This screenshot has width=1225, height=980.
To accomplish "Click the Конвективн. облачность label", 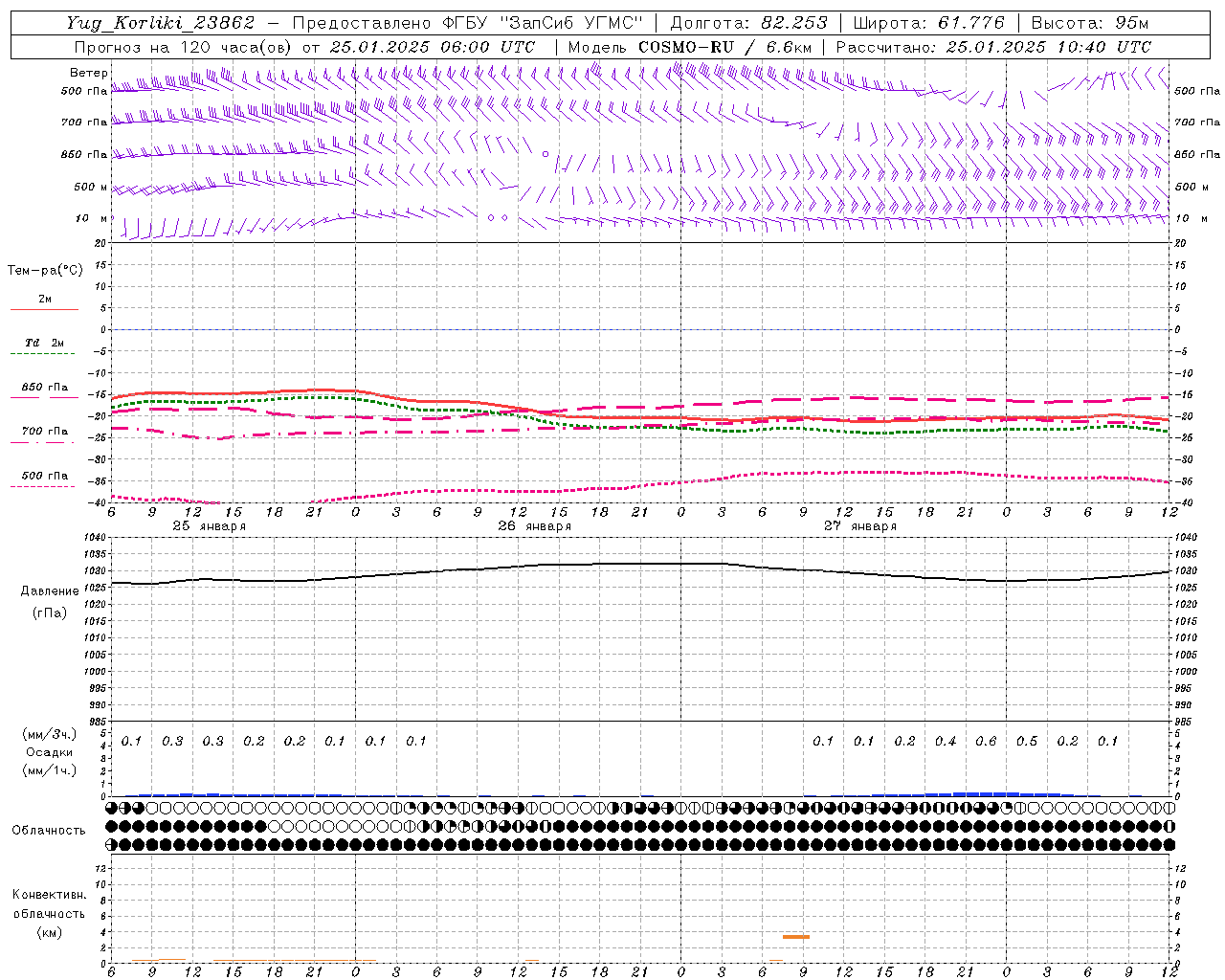I will click(x=49, y=904).
